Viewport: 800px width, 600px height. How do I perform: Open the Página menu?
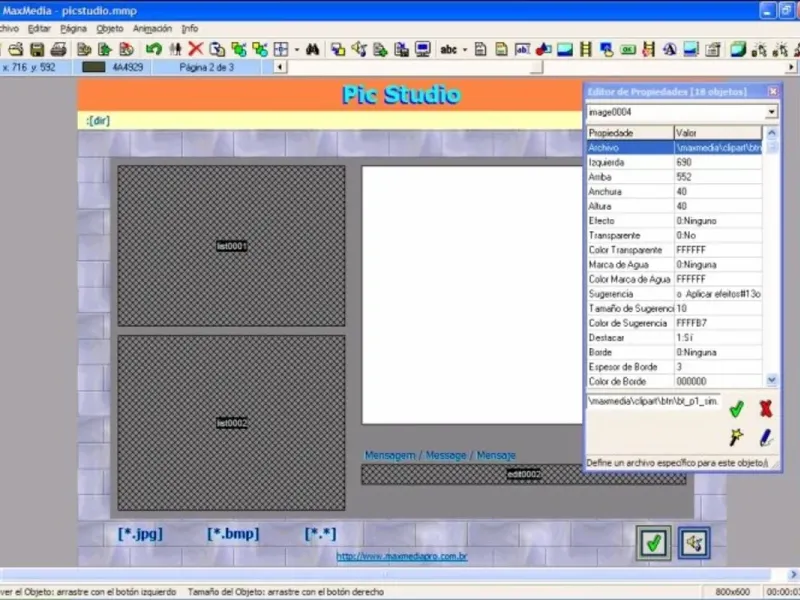pyautogui.click(x=73, y=29)
